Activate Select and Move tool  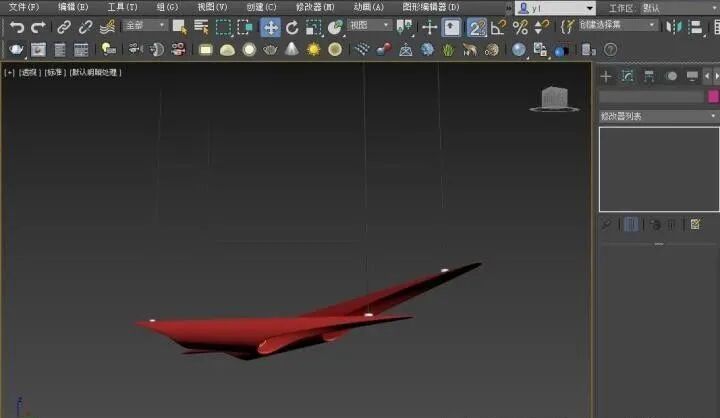(270, 28)
